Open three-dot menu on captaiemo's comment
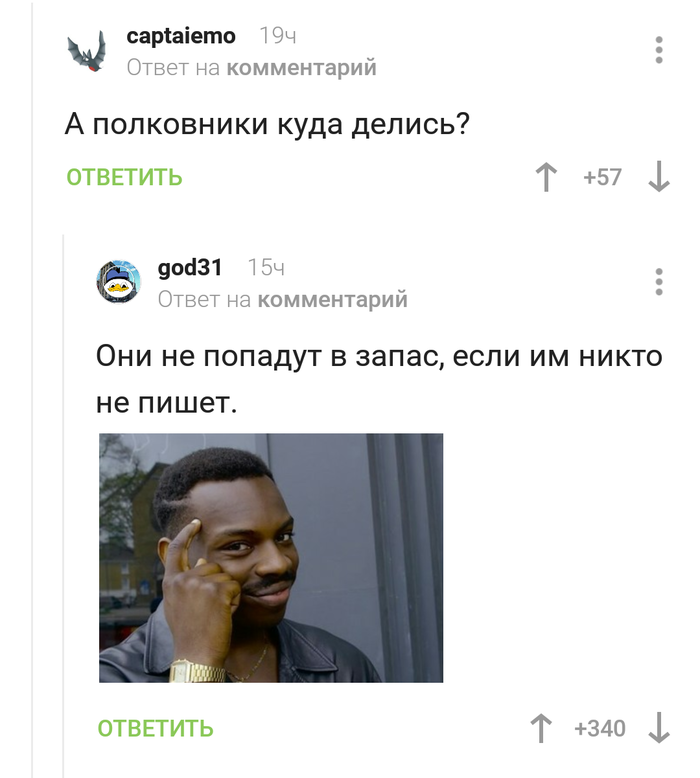Image resolution: width=700 pixels, height=778 pixels. (659, 50)
